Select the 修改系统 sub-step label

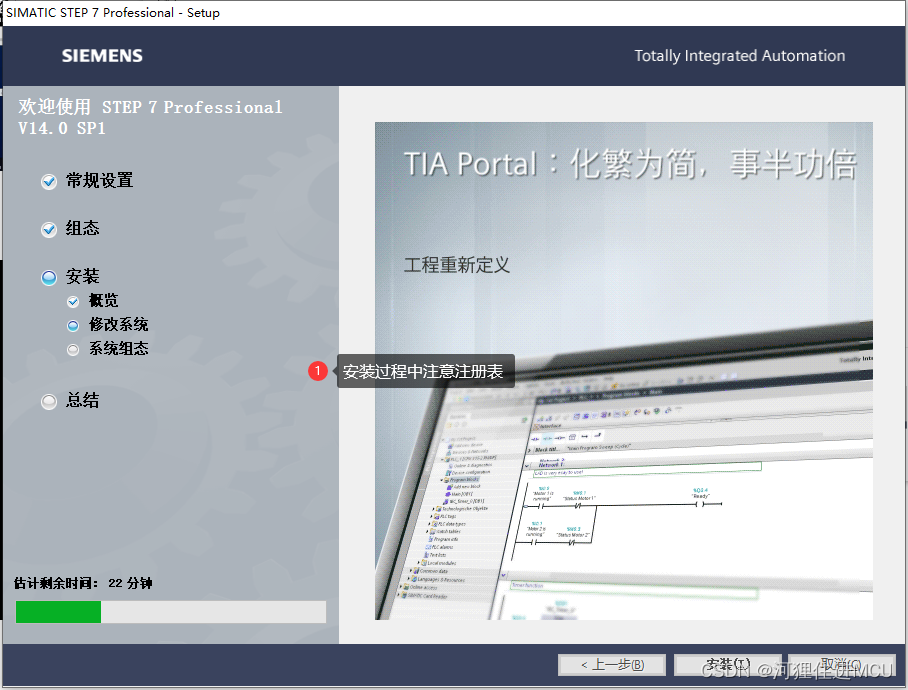119,324
